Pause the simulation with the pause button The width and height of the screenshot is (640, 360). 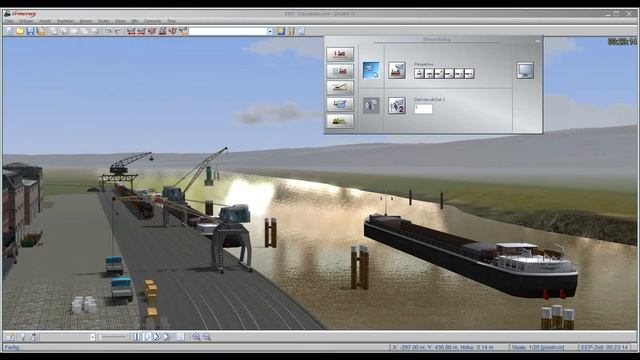coord(138,337)
